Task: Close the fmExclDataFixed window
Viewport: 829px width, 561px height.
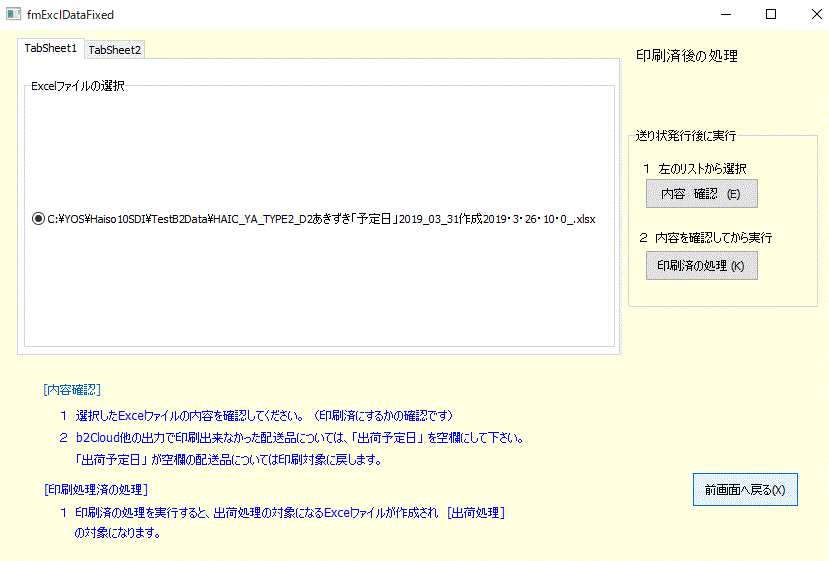Action: [816, 14]
